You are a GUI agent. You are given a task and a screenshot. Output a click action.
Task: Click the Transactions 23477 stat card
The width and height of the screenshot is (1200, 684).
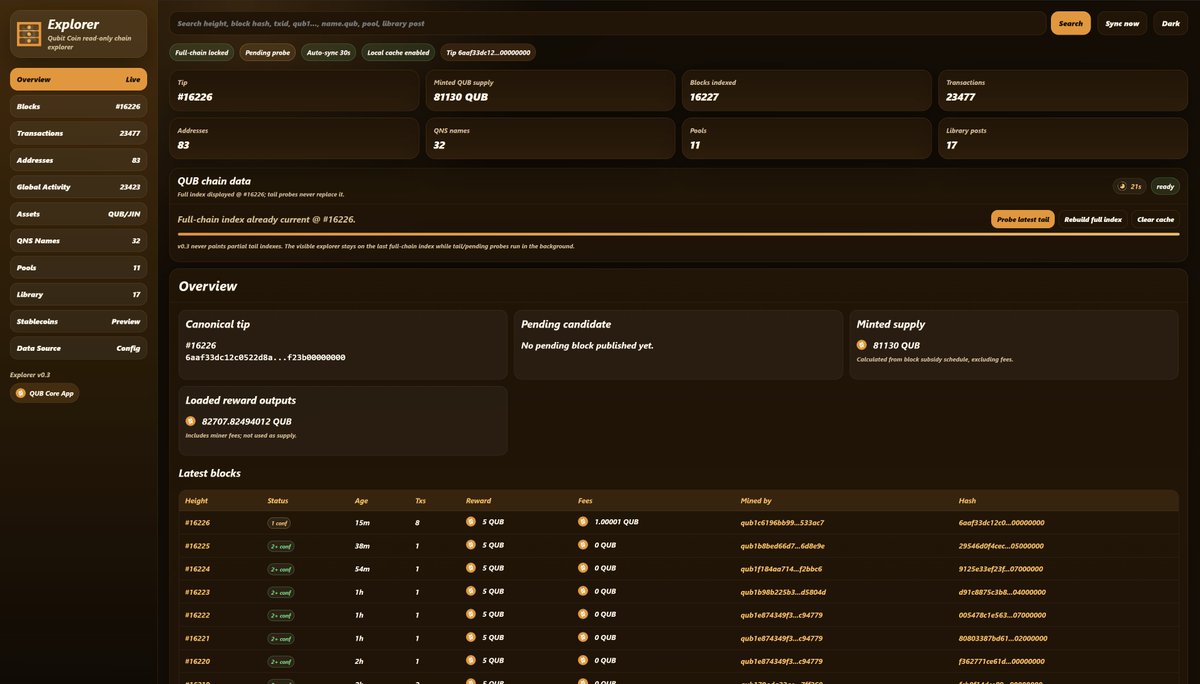coord(1063,90)
